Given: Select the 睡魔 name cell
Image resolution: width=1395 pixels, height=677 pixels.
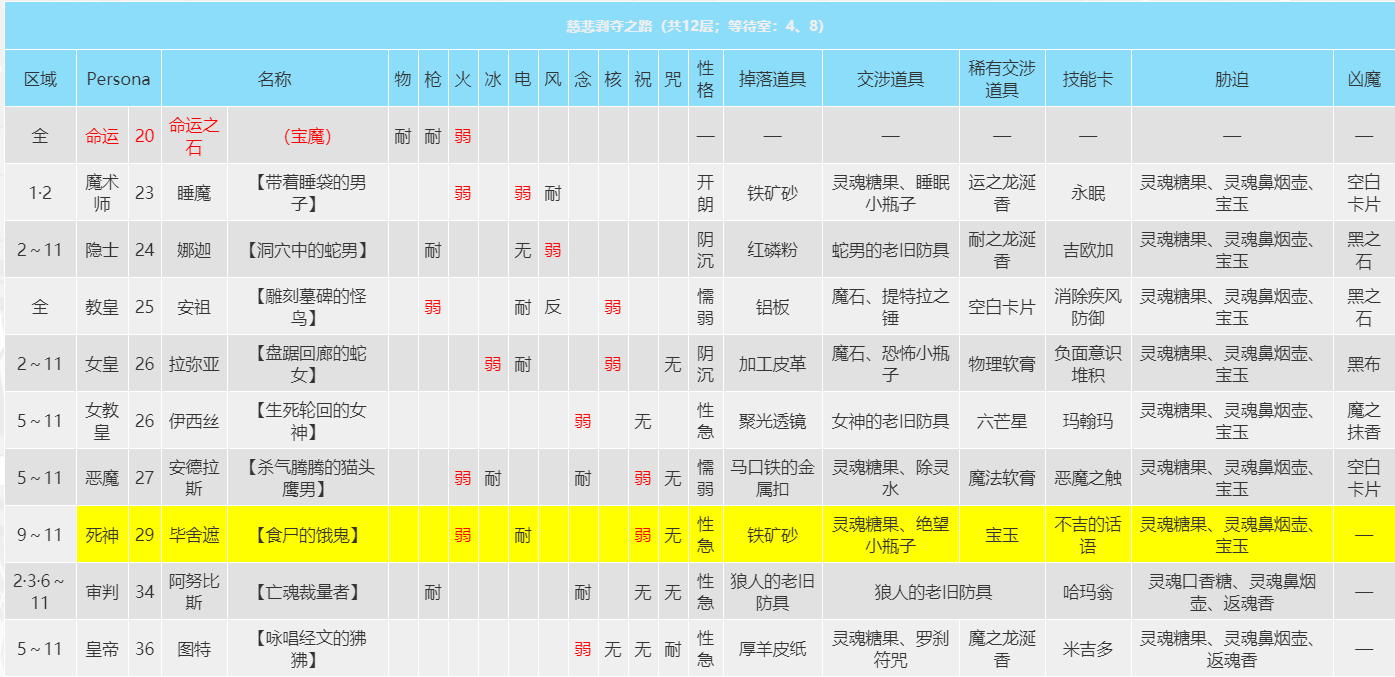Looking at the screenshot, I should tap(194, 193).
